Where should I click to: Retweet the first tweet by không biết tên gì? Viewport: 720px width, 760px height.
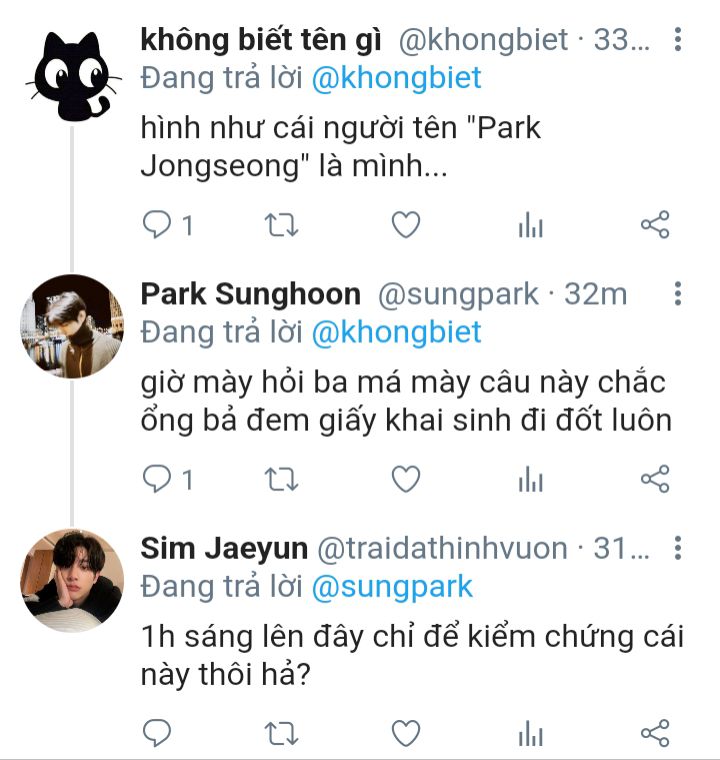281,226
